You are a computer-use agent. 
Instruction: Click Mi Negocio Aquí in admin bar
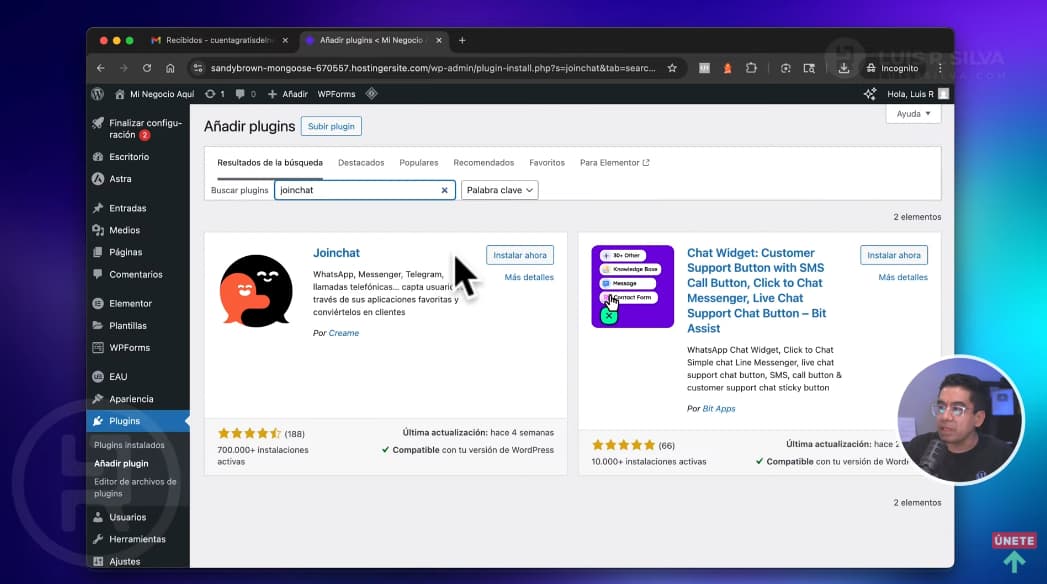point(154,94)
